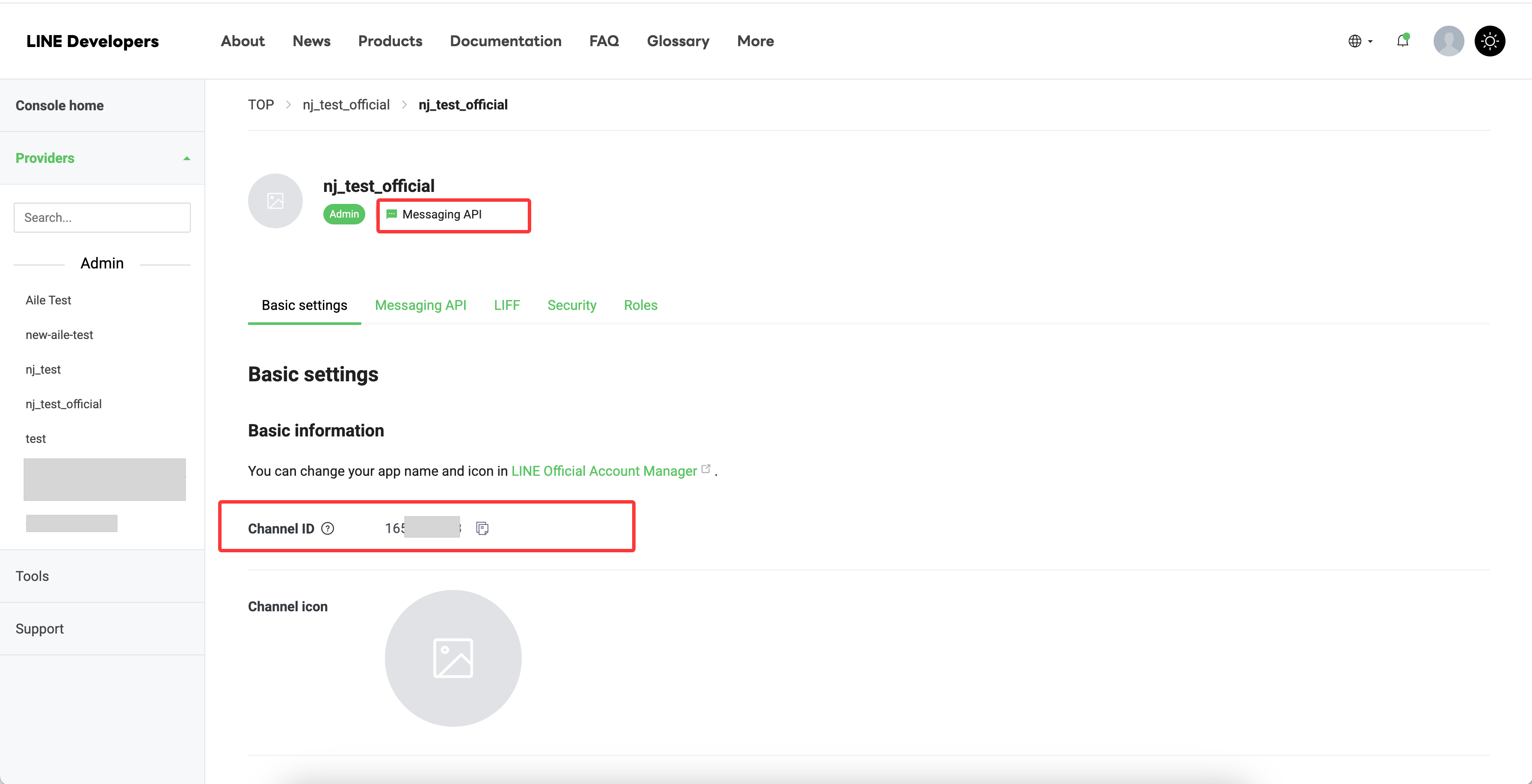Open the More menu

755,41
